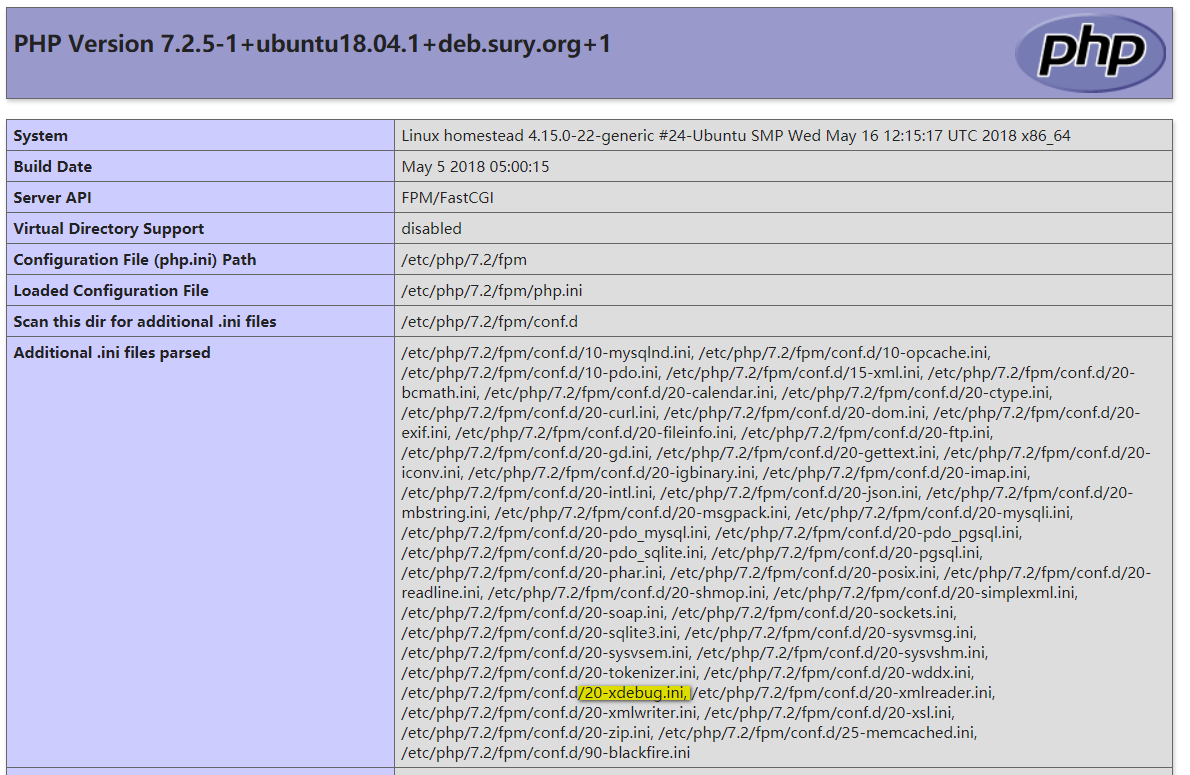This screenshot has height=775, width=1190.
Task: Click the Virtual Directory Support label
Action: pos(109,229)
